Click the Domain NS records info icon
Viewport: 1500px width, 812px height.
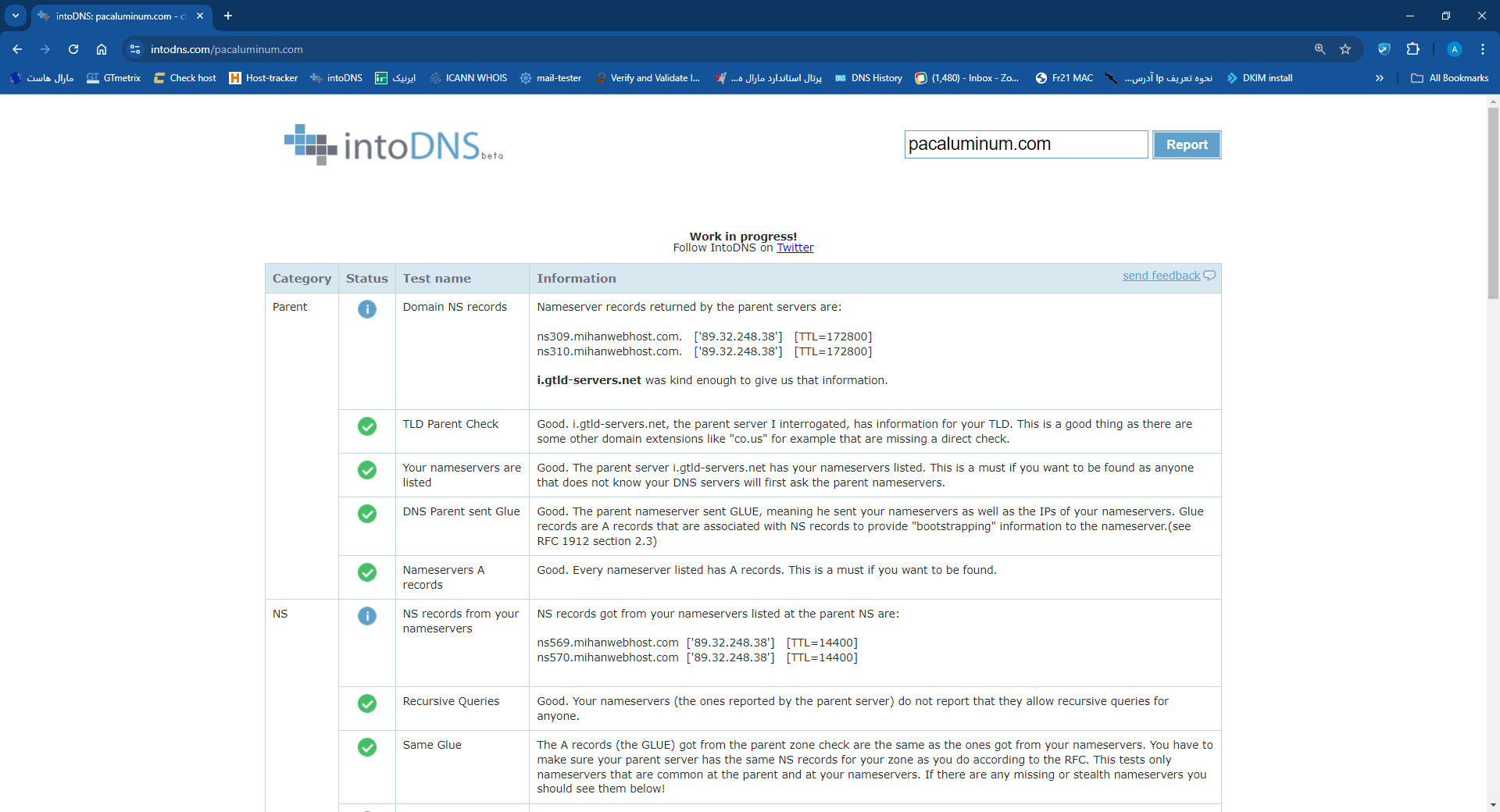pos(367,309)
